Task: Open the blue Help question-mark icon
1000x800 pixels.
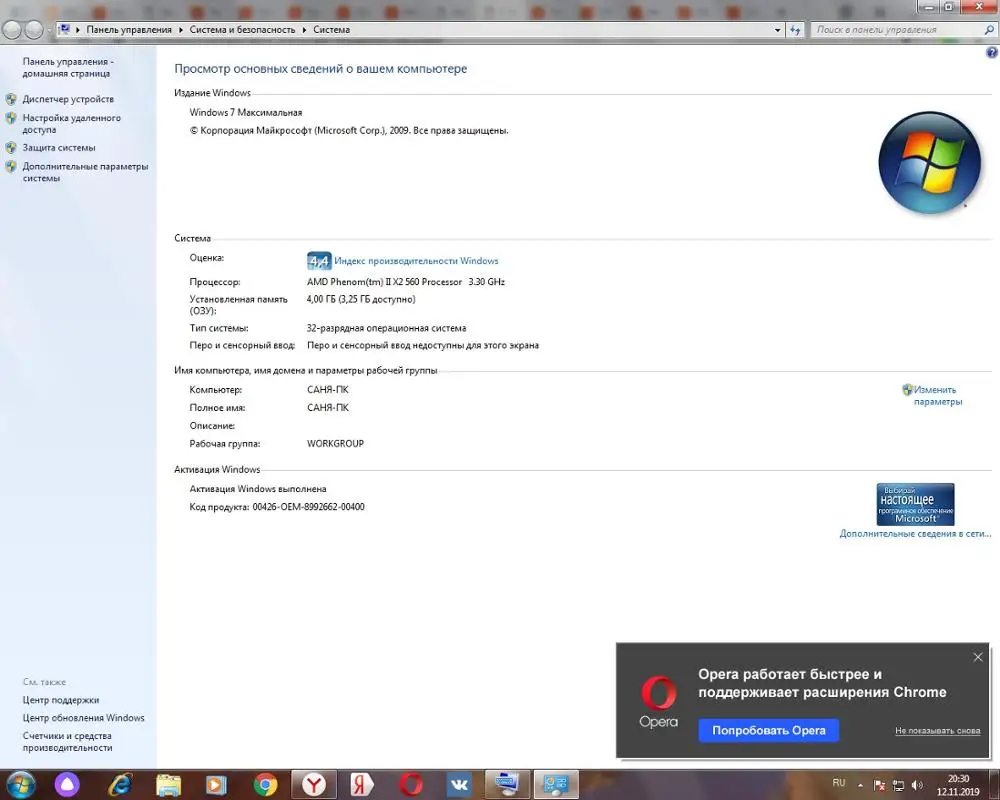Action: point(992,53)
